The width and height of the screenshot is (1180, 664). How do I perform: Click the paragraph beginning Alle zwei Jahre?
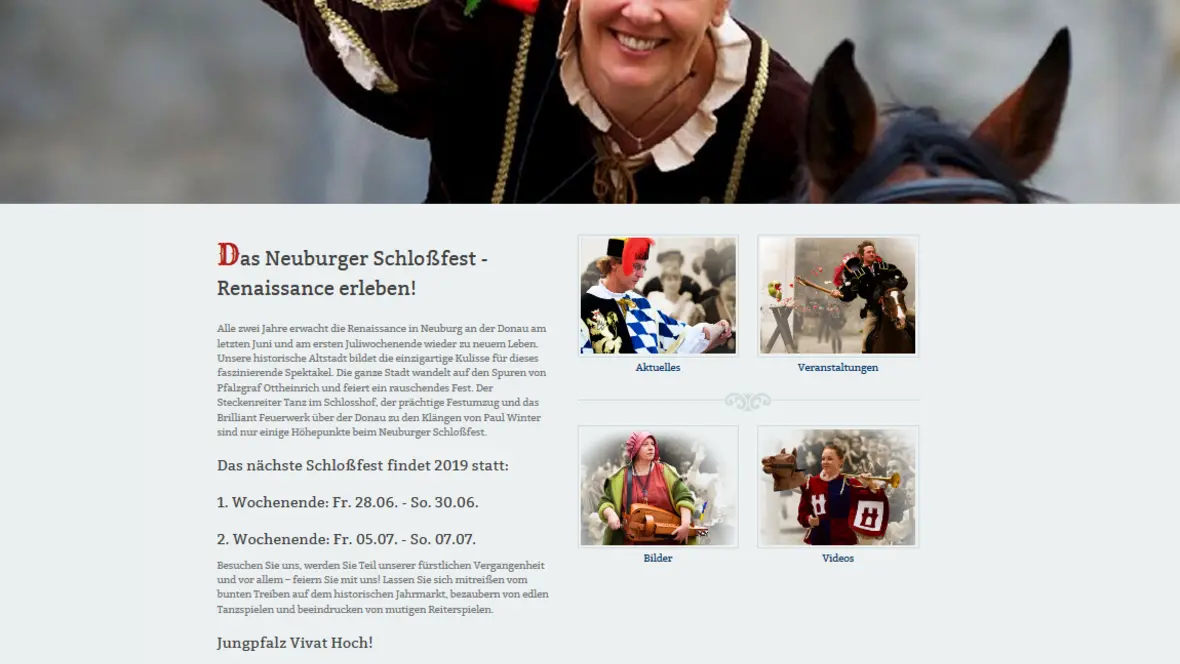pyautogui.click(x=382, y=380)
